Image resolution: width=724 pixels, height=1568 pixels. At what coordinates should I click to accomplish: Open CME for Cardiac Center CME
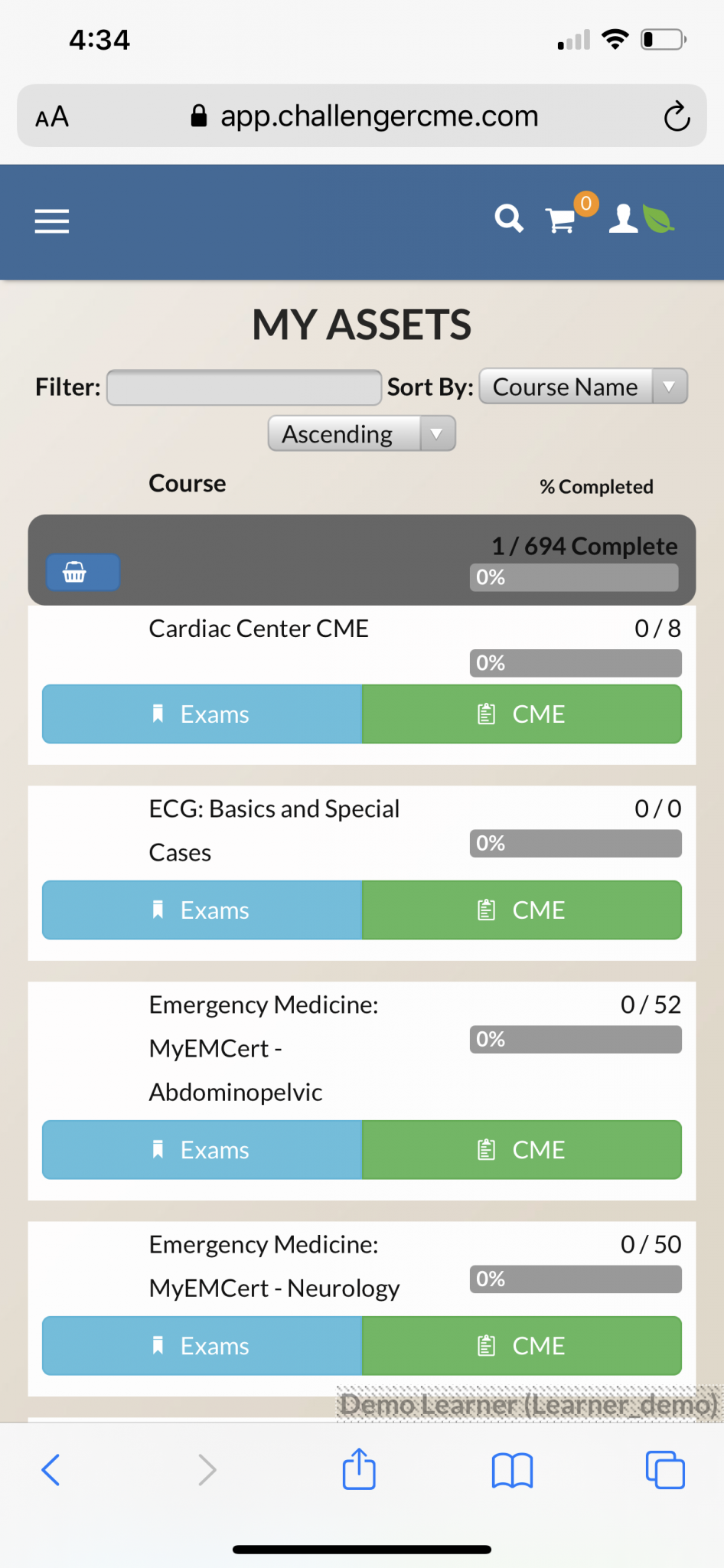click(x=522, y=714)
